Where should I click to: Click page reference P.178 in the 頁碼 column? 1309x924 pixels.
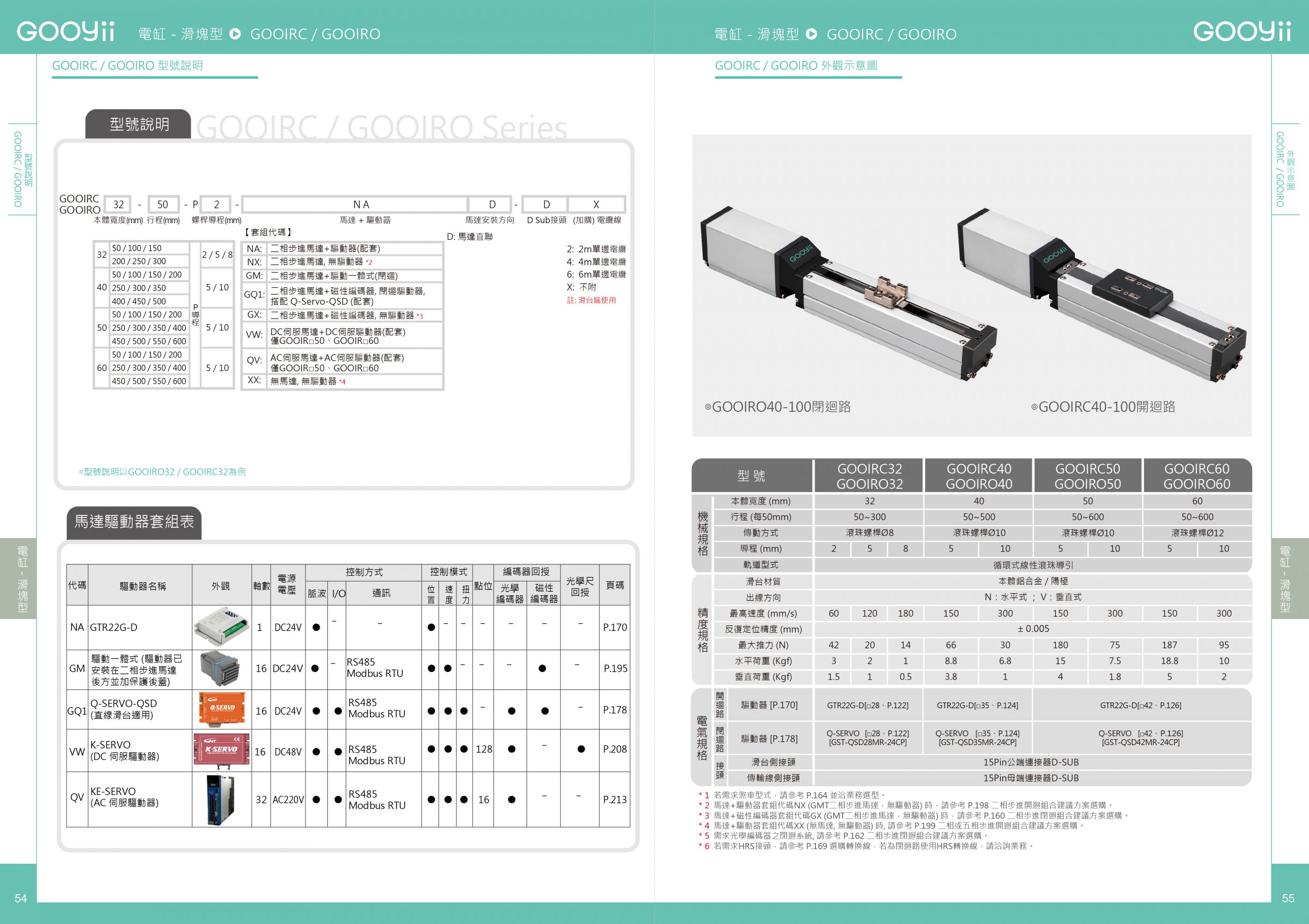[x=615, y=709]
